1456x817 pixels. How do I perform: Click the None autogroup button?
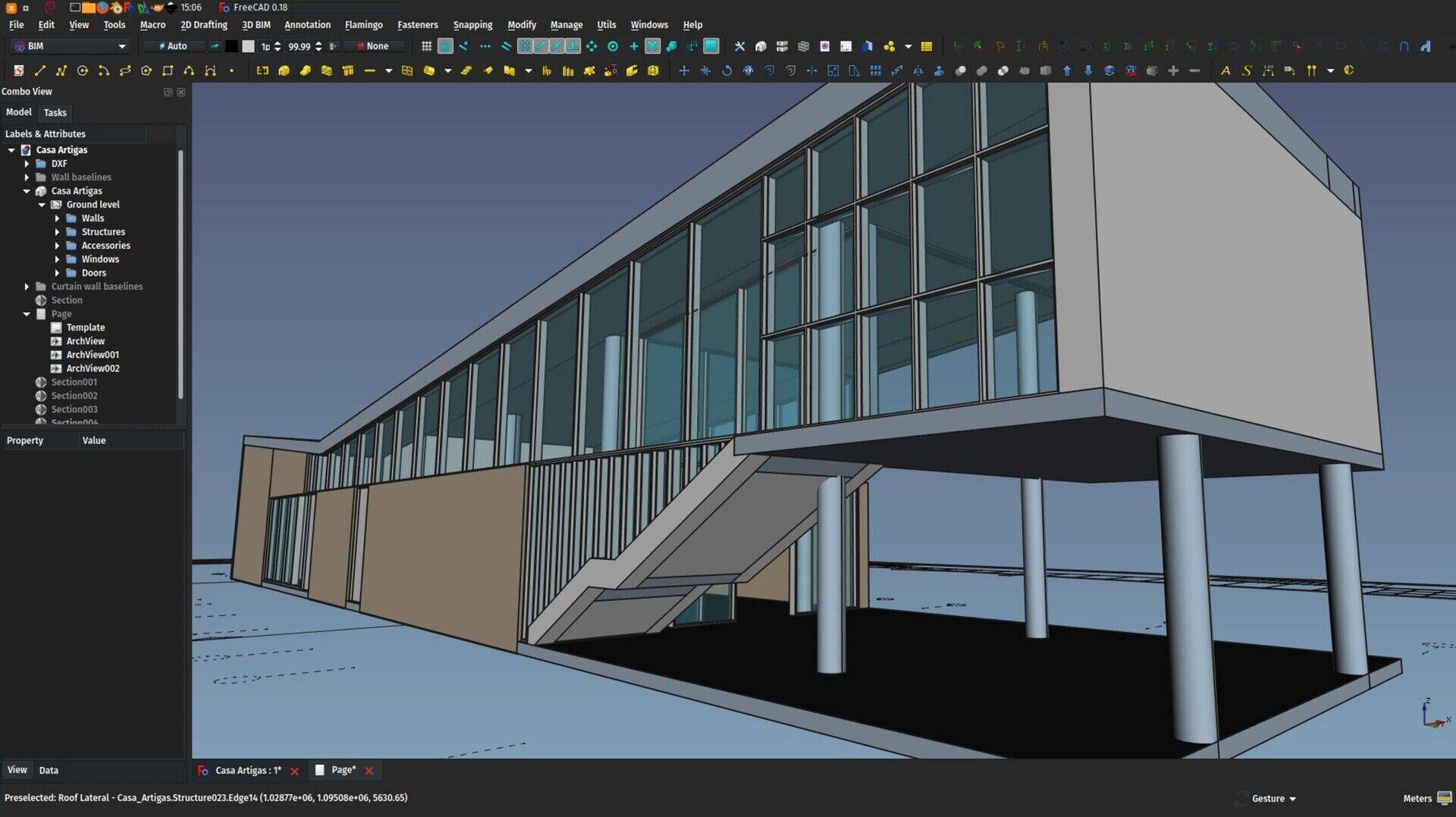(x=373, y=46)
